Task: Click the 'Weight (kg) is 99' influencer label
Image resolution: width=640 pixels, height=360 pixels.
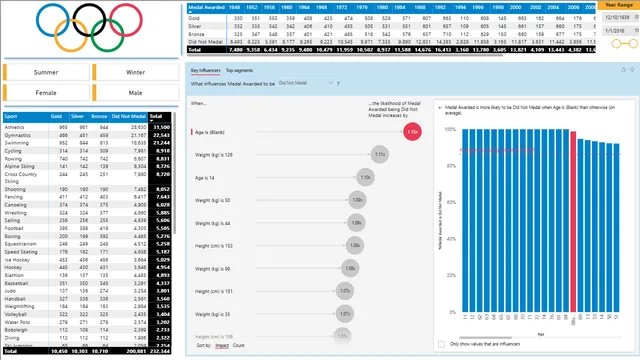Action: click(x=213, y=269)
